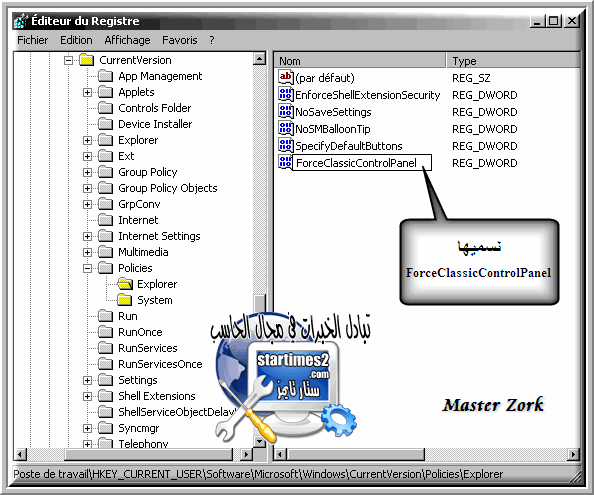Select the RunOnce key in the tree
594x495 pixels.
click(x=140, y=332)
